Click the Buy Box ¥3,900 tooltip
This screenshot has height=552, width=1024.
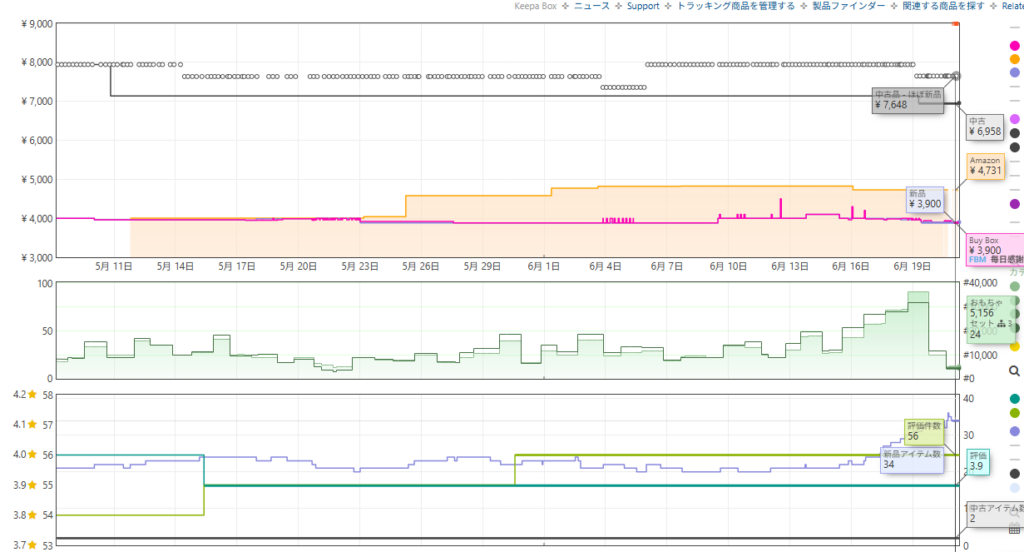point(995,250)
